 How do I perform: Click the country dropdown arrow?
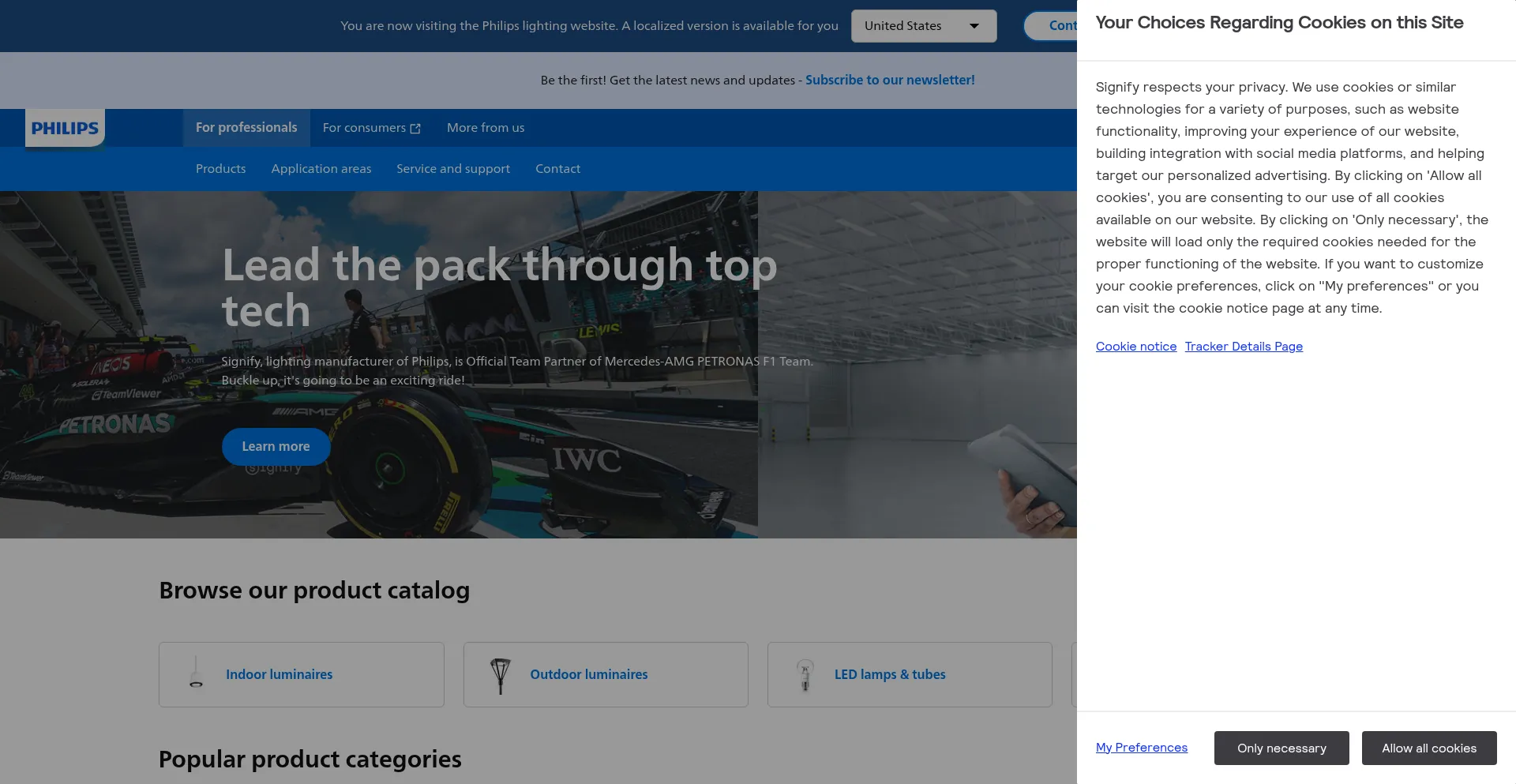974,26
